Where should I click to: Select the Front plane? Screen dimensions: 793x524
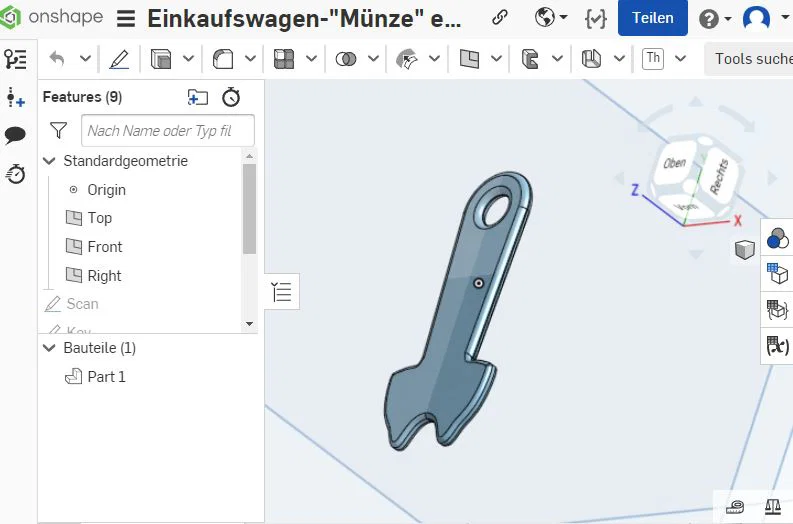(x=105, y=247)
